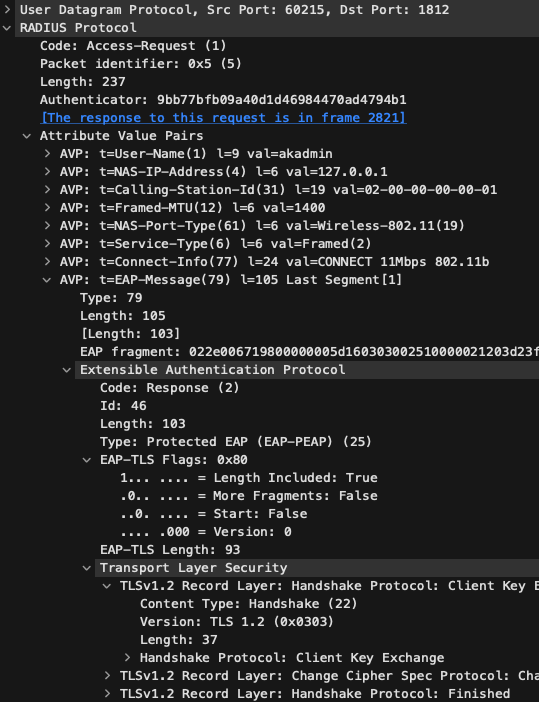Open the response in frame 2821 link
The height and width of the screenshot is (702, 539).
[x=223, y=118]
